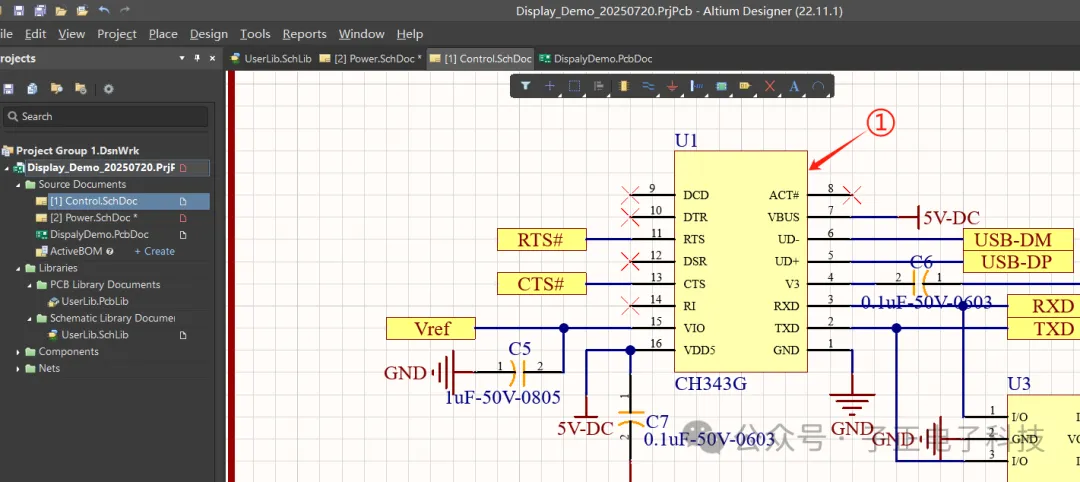This screenshot has width=1080, height=482.
Task: Select [2] Power.SchDoc in project tree
Action: tap(94, 218)
